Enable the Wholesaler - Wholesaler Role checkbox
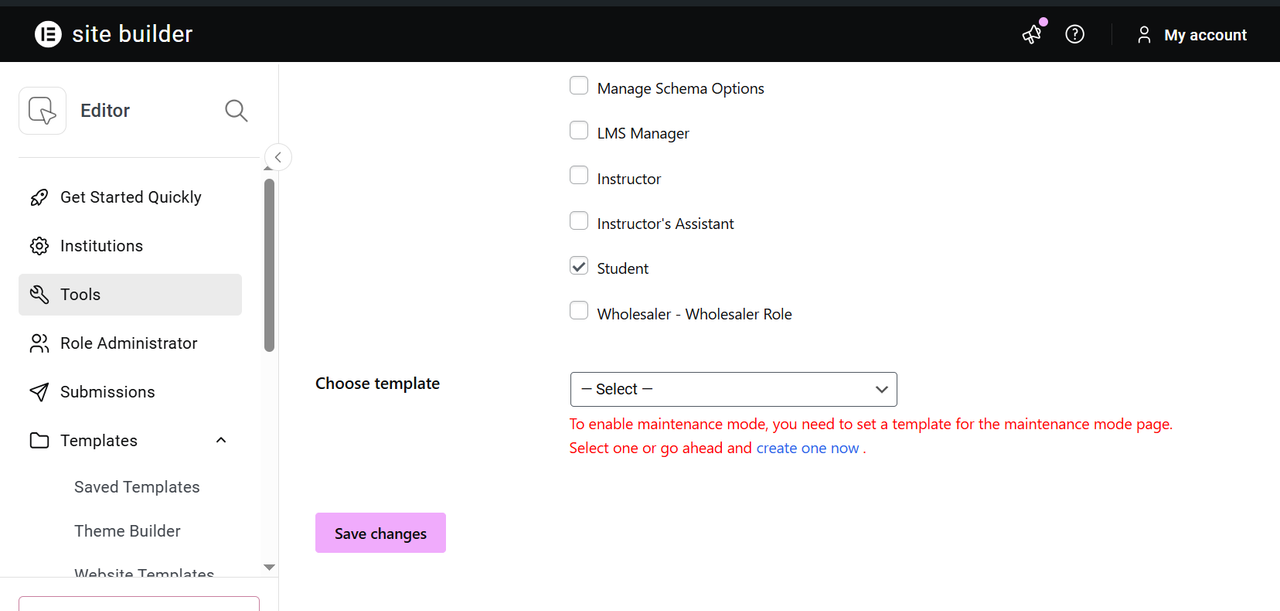 pyautogui.click(x=579, y=311)
